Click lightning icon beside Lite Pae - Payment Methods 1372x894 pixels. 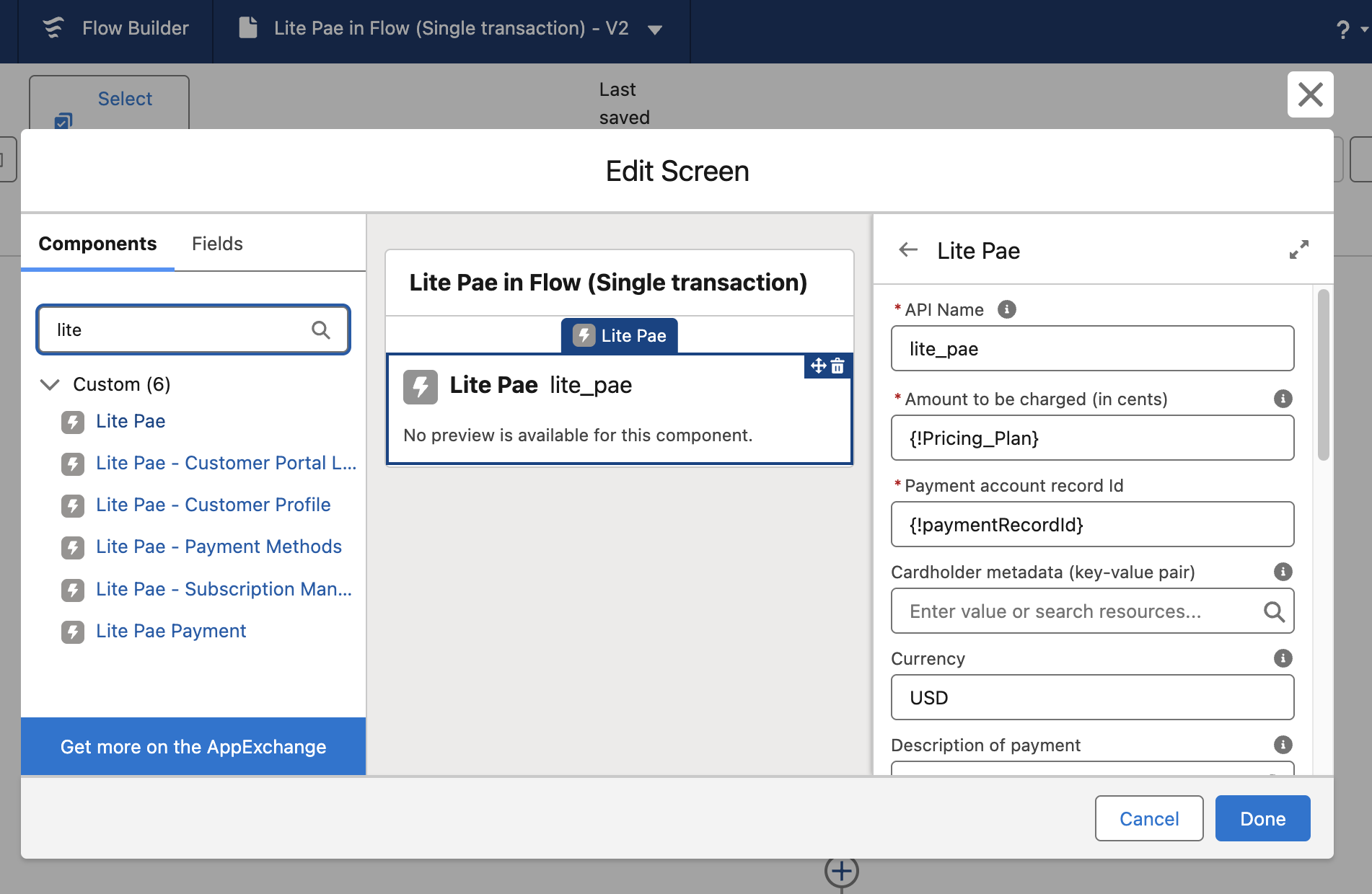73,548
